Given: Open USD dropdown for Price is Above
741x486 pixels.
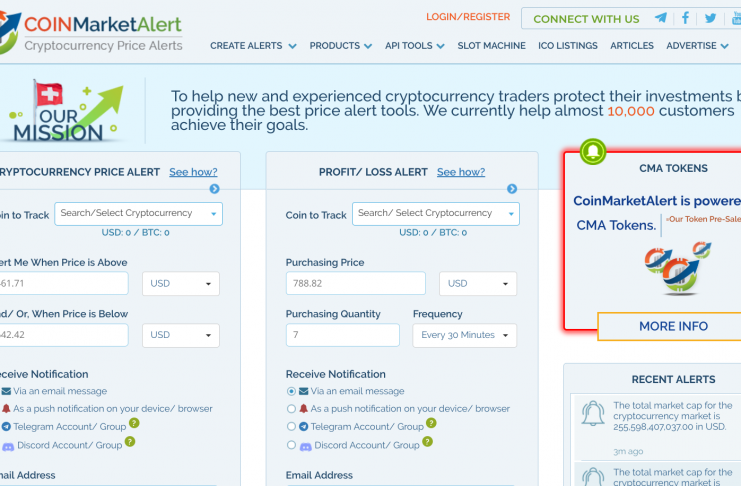Looking at the screenshot, I should pos(181,284).
